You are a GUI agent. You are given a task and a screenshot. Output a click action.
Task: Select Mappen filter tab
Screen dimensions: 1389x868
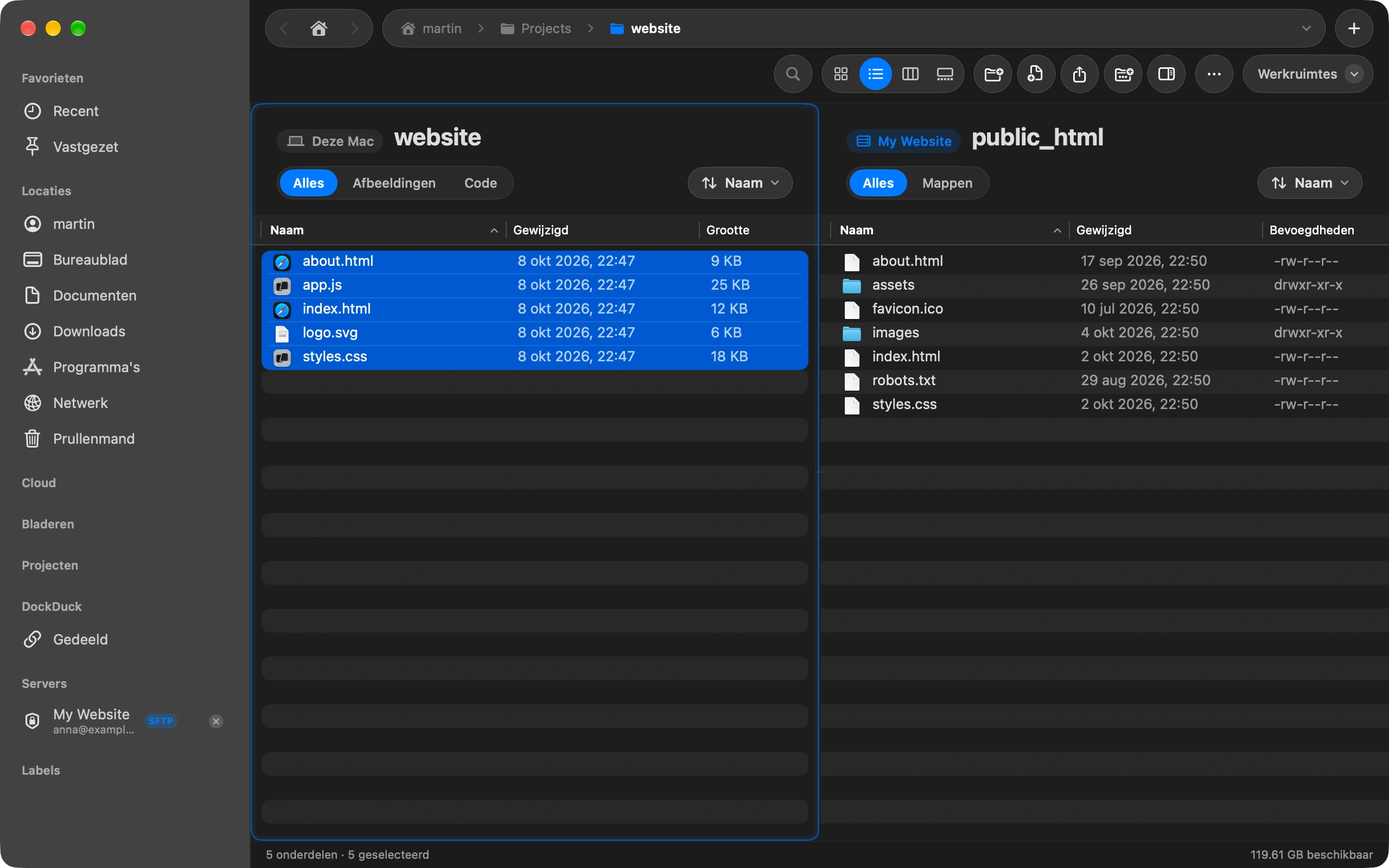point(947,183)
